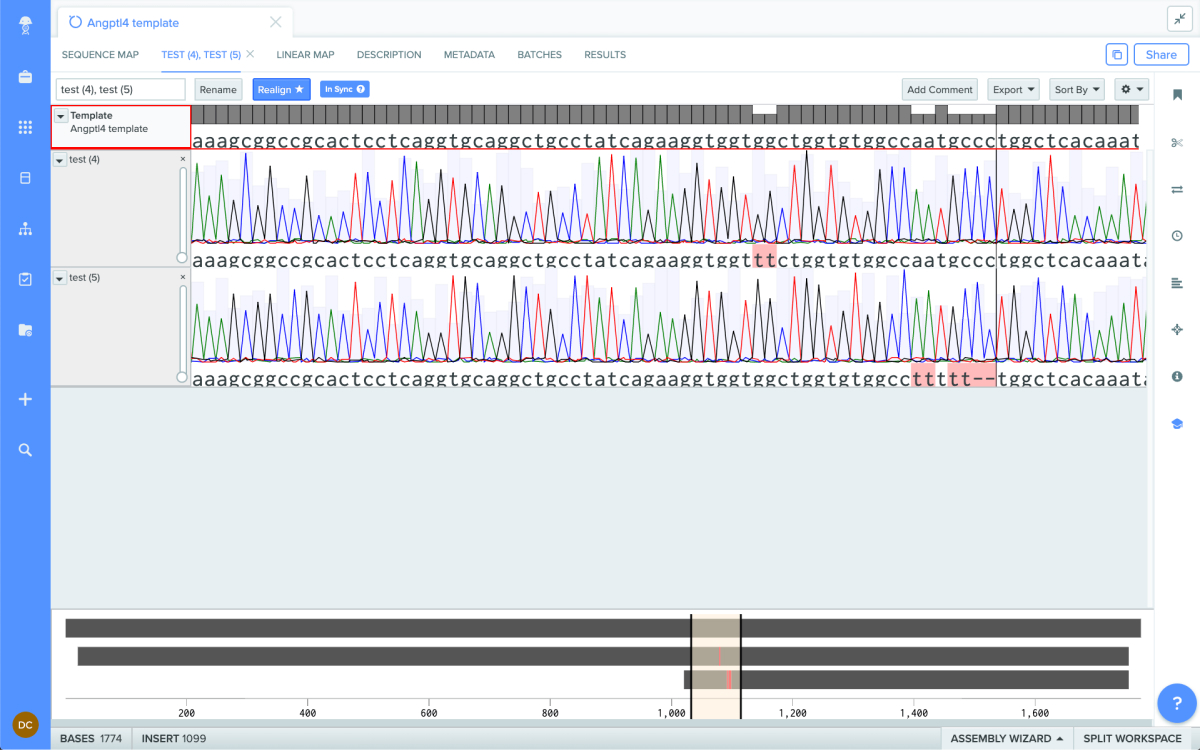Click the Realign button
Image resolution: width=1200 pixels, height=750 pixels.
click(281, 90)
